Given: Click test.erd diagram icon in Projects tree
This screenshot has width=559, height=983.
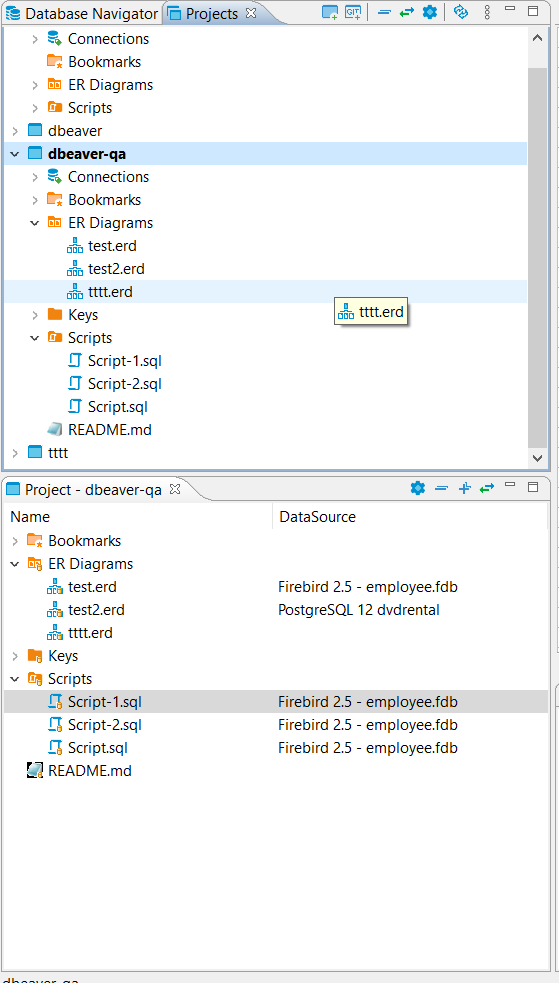Looking at the screenshot, I should [x=75, y=246].
